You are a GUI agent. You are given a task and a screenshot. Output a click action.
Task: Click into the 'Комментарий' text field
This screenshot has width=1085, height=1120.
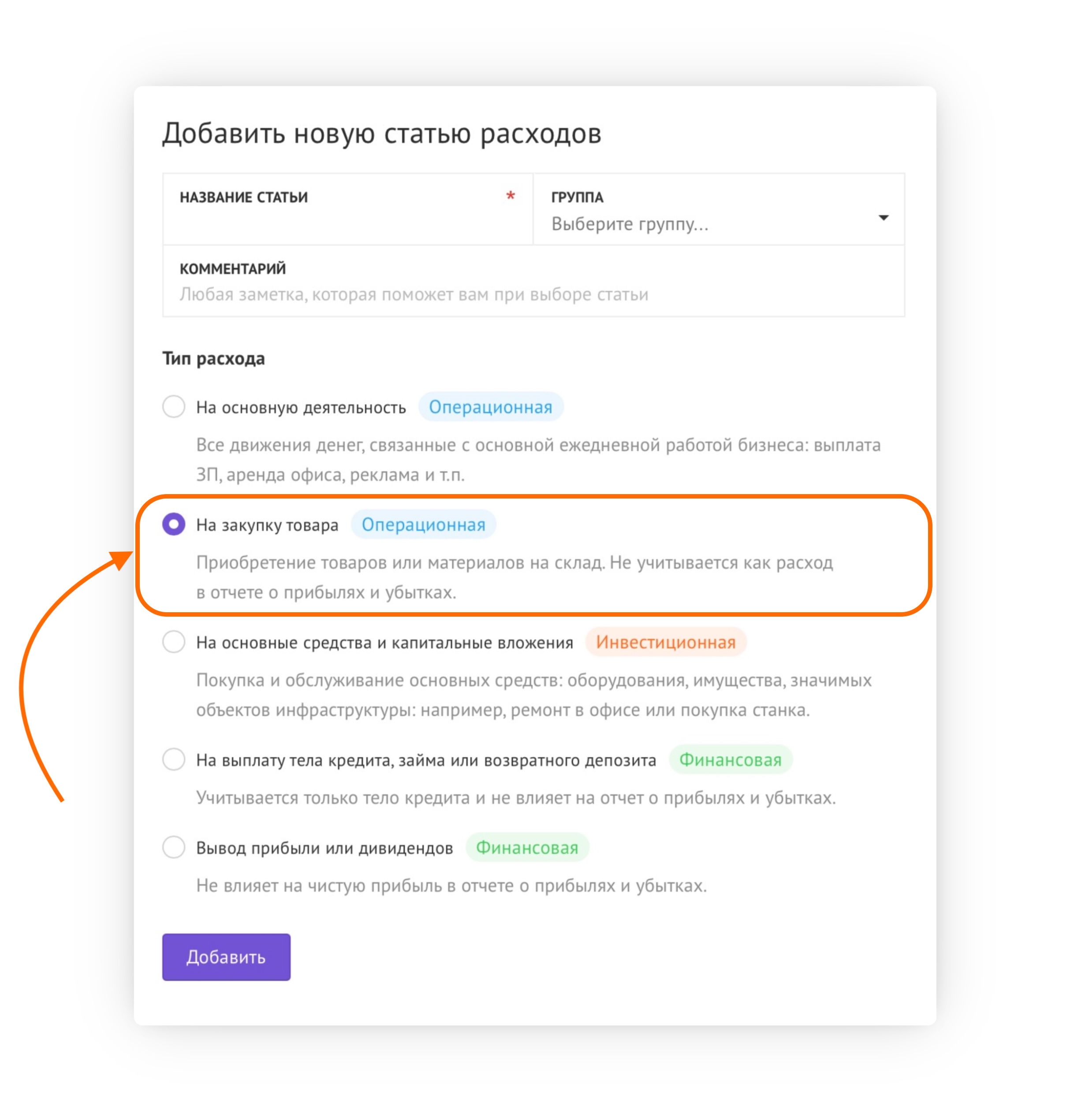coord(534,281)
